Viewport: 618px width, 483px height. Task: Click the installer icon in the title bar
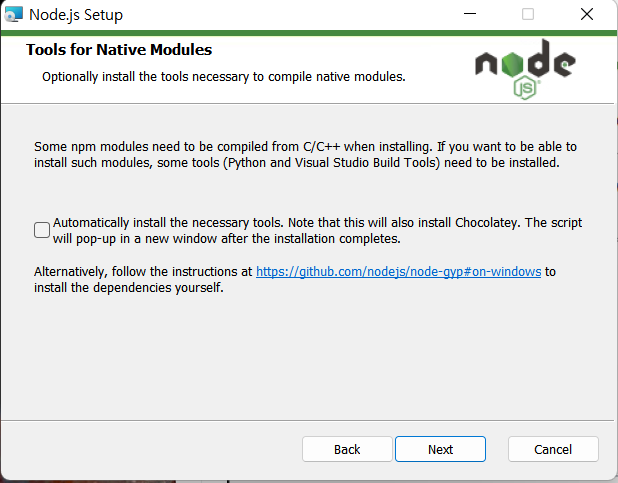pos(13,14)
